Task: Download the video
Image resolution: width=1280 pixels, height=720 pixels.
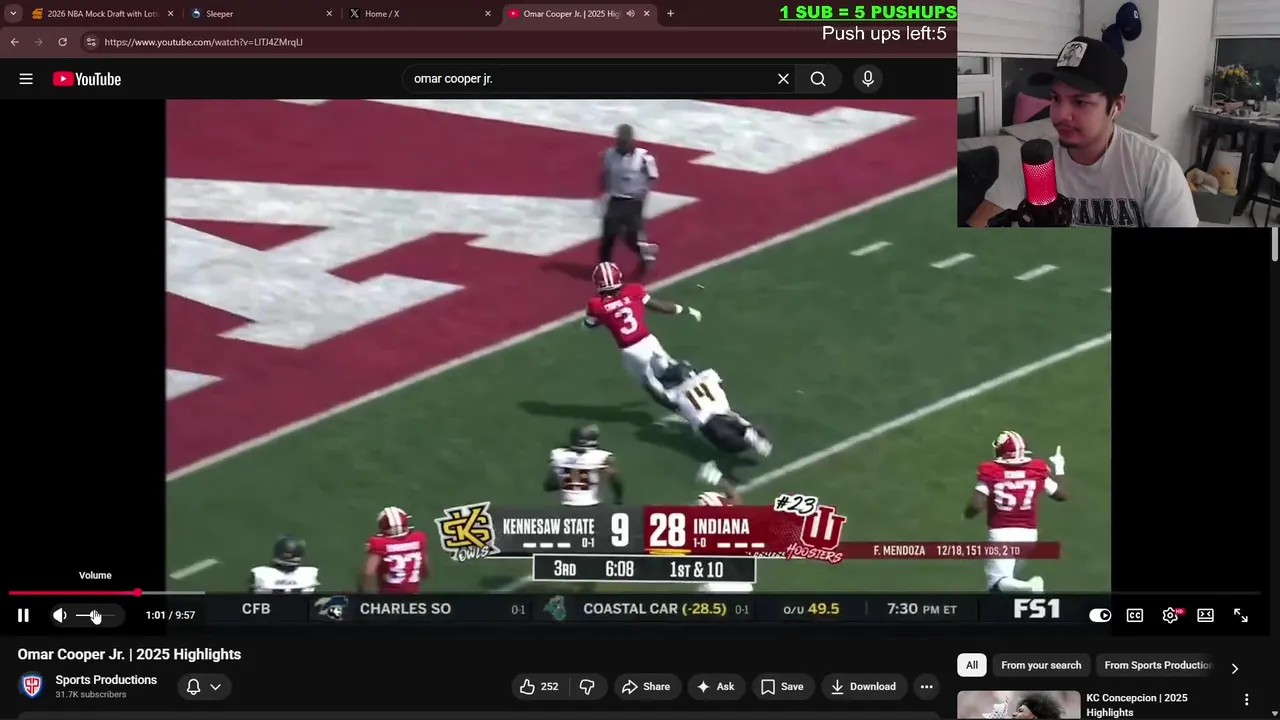Action: (x=863, y=686)
